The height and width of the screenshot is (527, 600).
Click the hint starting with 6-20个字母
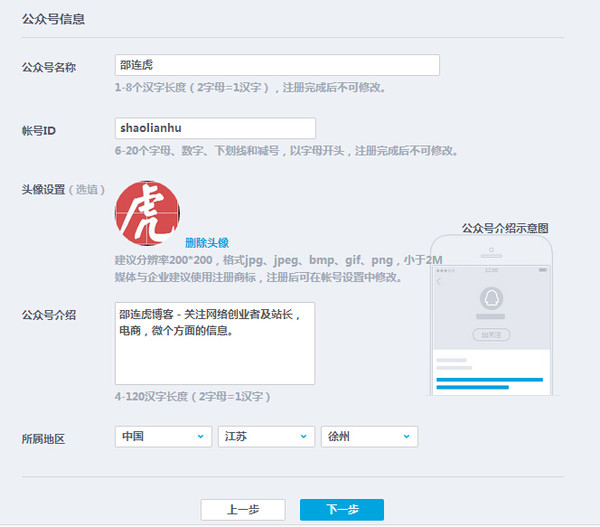pyautogui.click(x=286, y=151)
